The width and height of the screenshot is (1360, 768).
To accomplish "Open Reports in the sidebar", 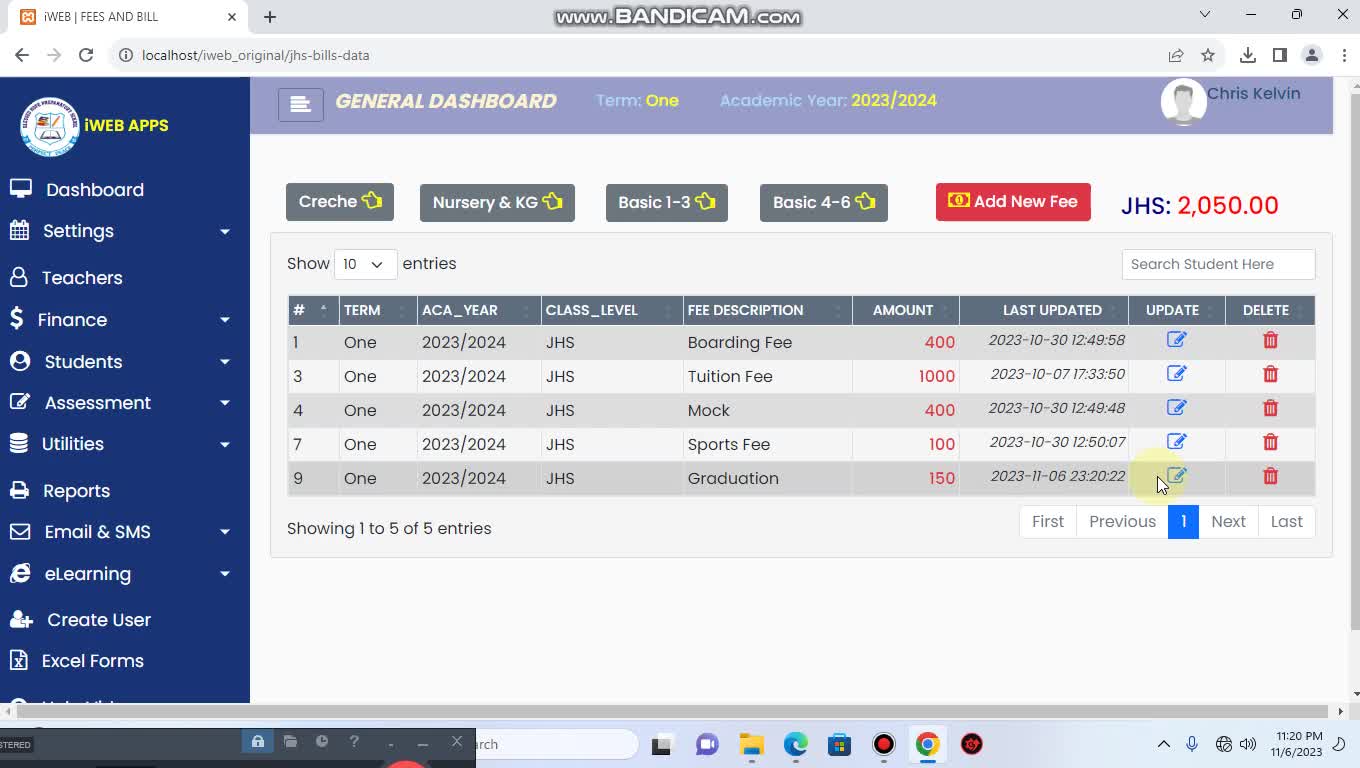I will pos(76,491).
